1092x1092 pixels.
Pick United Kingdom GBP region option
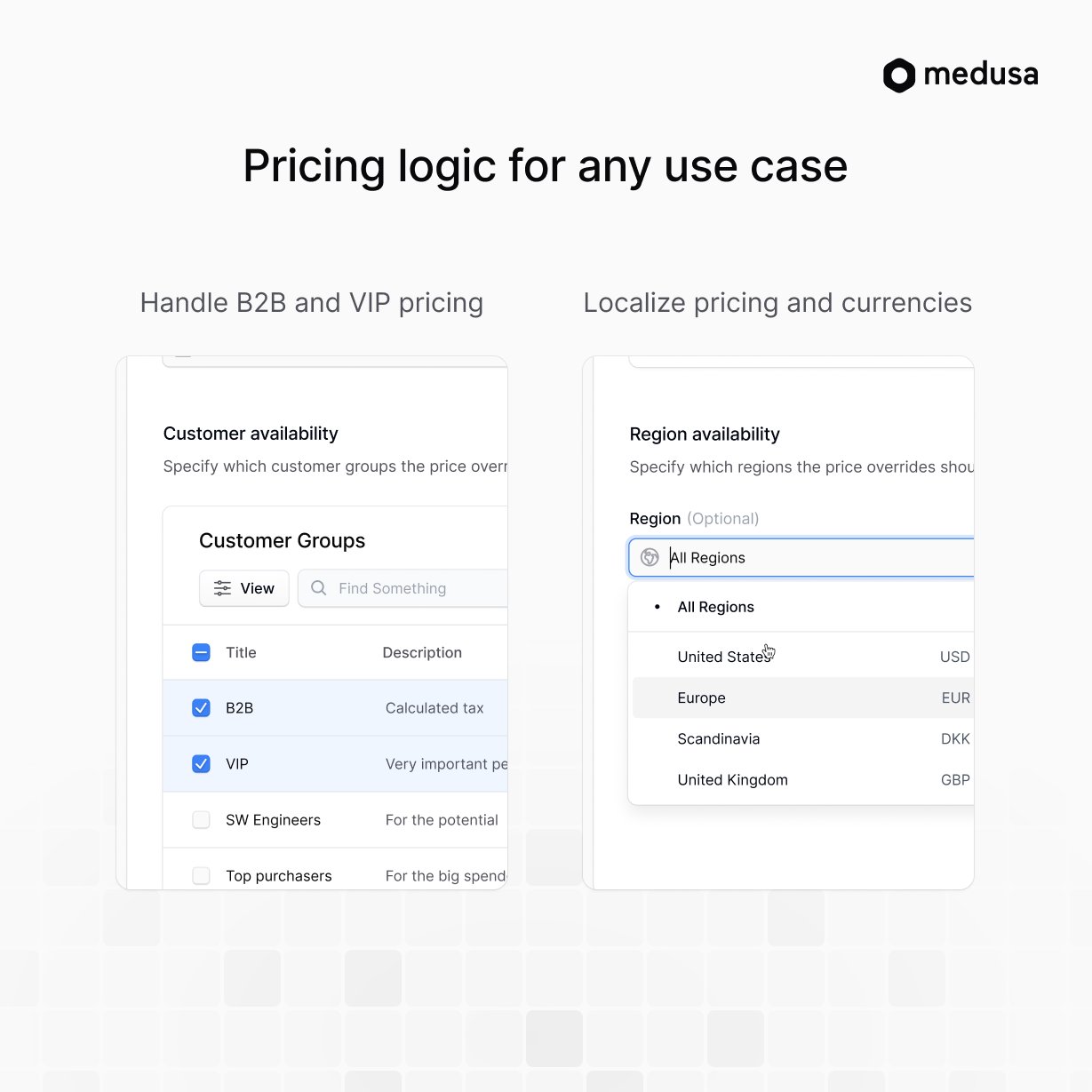803,780
